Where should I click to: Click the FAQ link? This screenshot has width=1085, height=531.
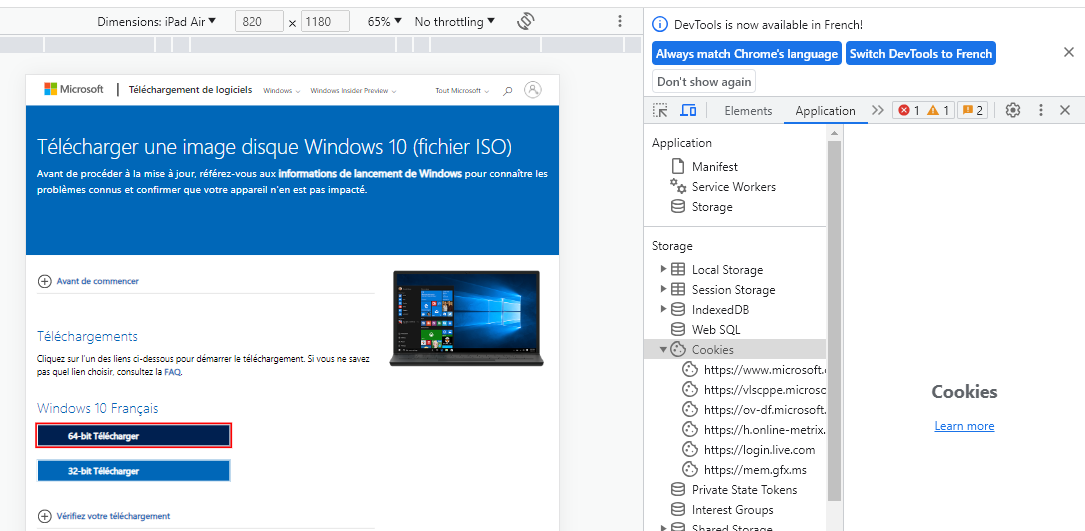click(x=172, y=372)
